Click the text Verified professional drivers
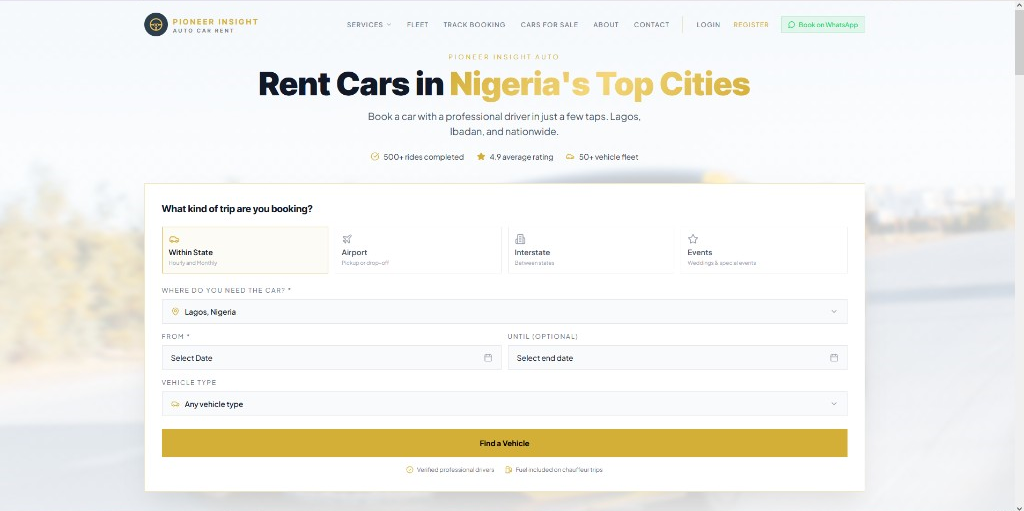The width and height of the screenshot is (1024, 511). [455, 470]
